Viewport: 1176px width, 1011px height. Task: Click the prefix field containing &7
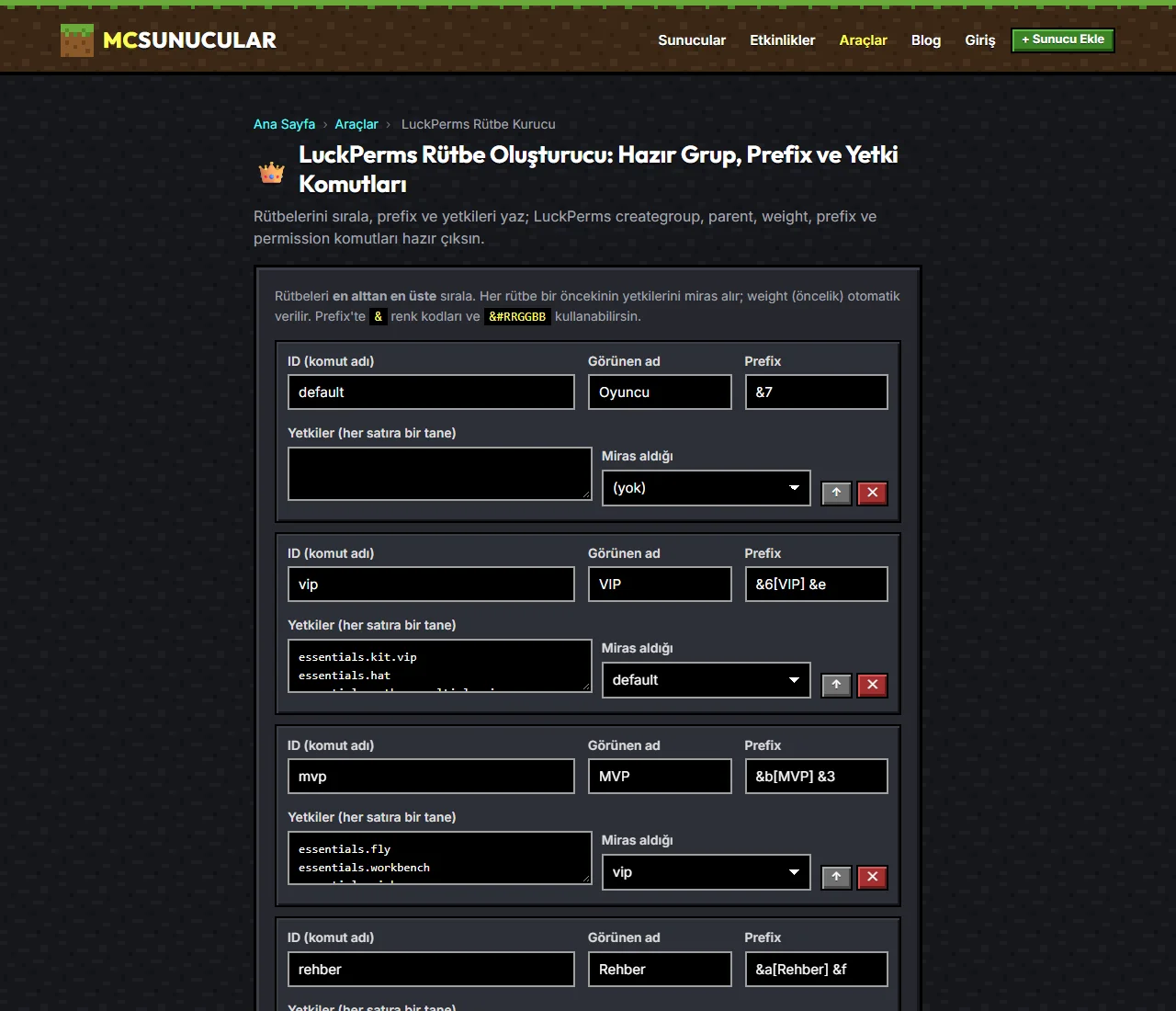817,392
